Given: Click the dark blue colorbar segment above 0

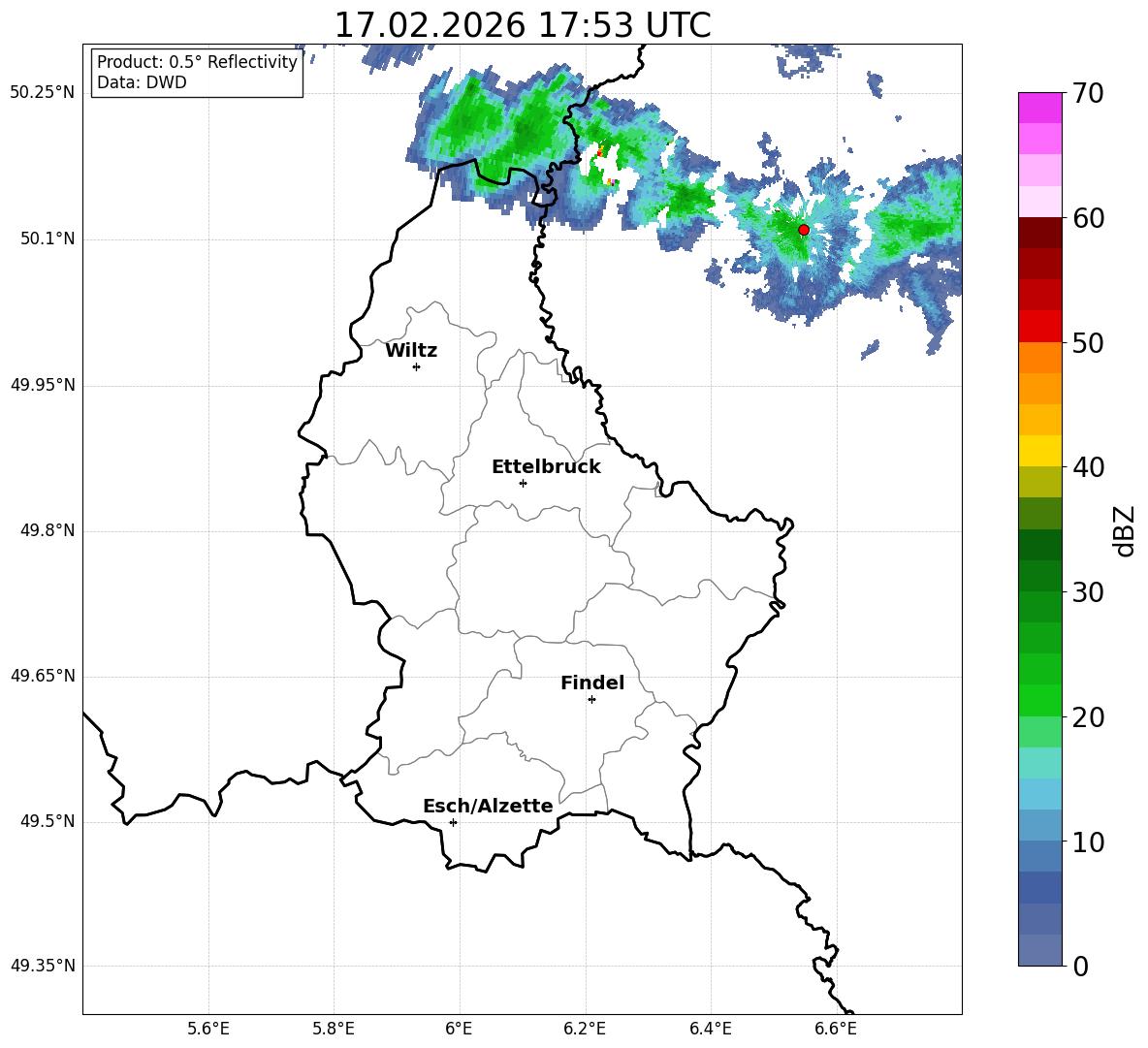Looking at the screenshot, I should coord(1039,950).
